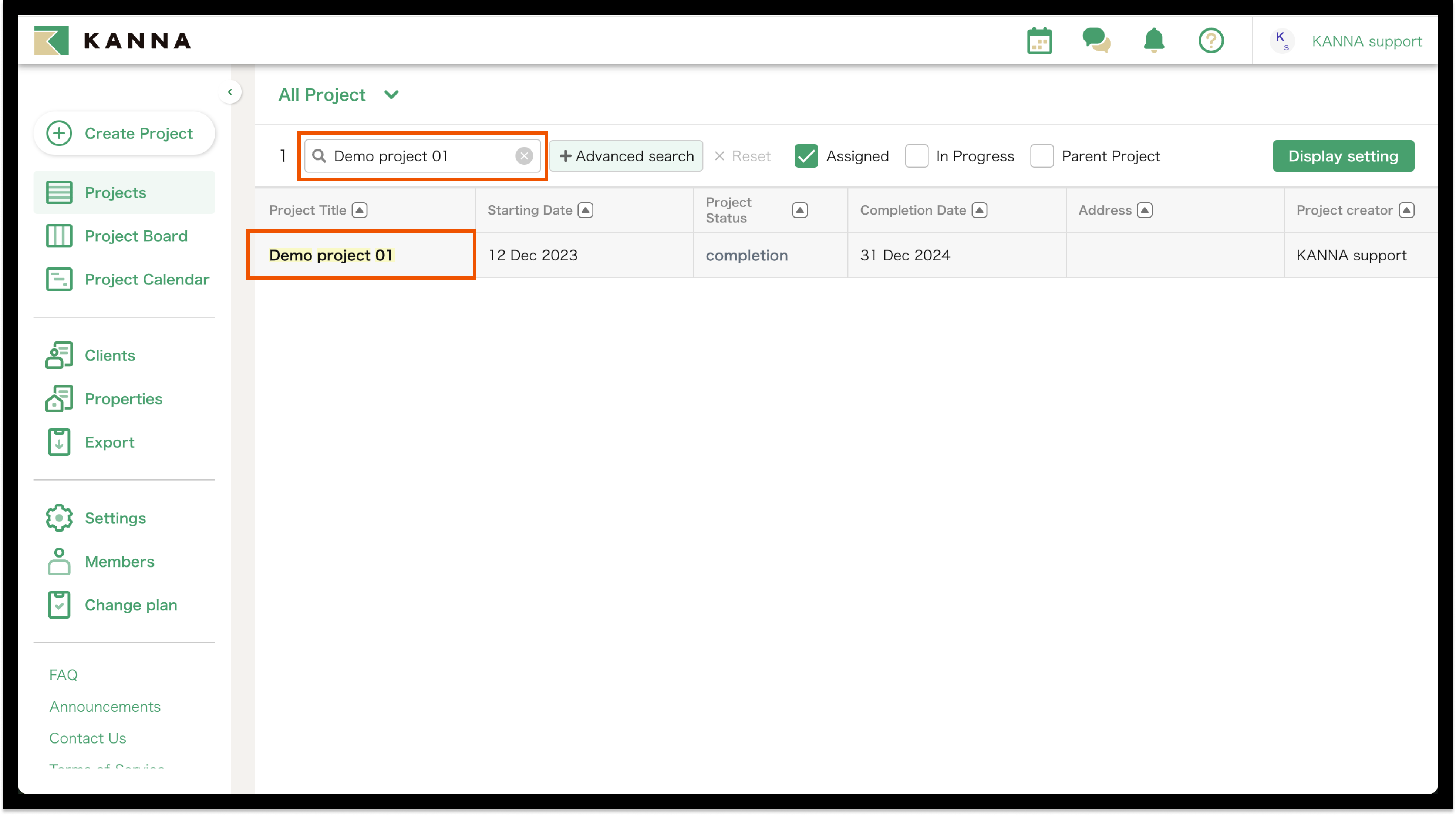Screen dimensions: 1456x815
Task: Open the calendar icon in header
Action: [x=1039, y=41]
